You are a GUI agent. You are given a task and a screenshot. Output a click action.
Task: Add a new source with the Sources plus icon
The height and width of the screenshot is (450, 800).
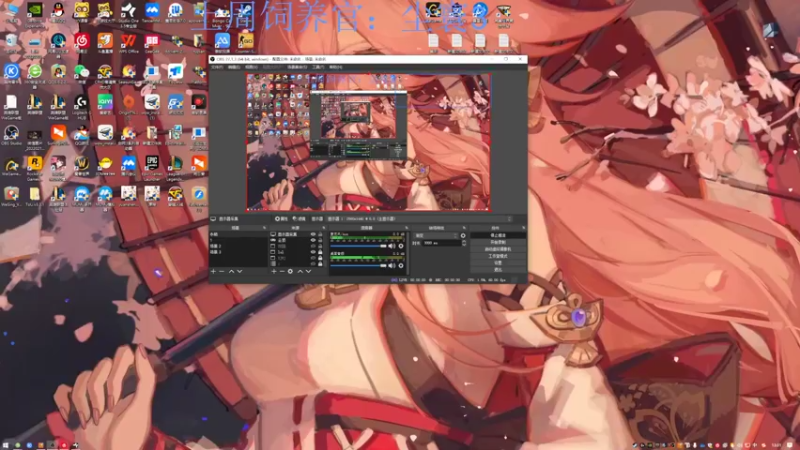tap(273, 271)
